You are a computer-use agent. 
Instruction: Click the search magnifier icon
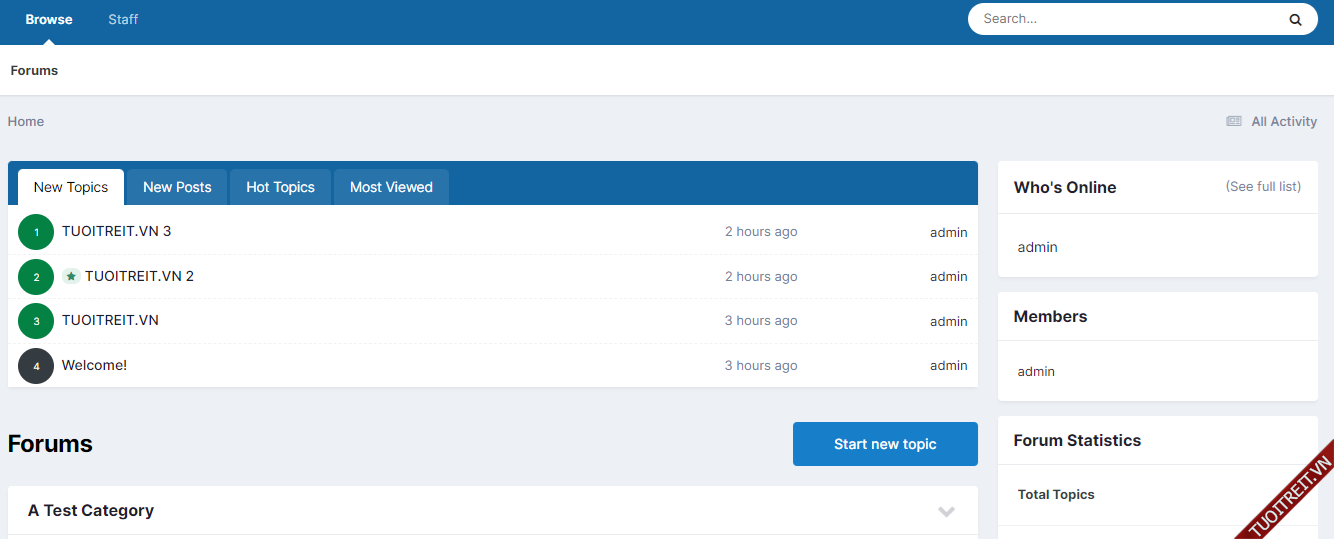point(1295,19)
